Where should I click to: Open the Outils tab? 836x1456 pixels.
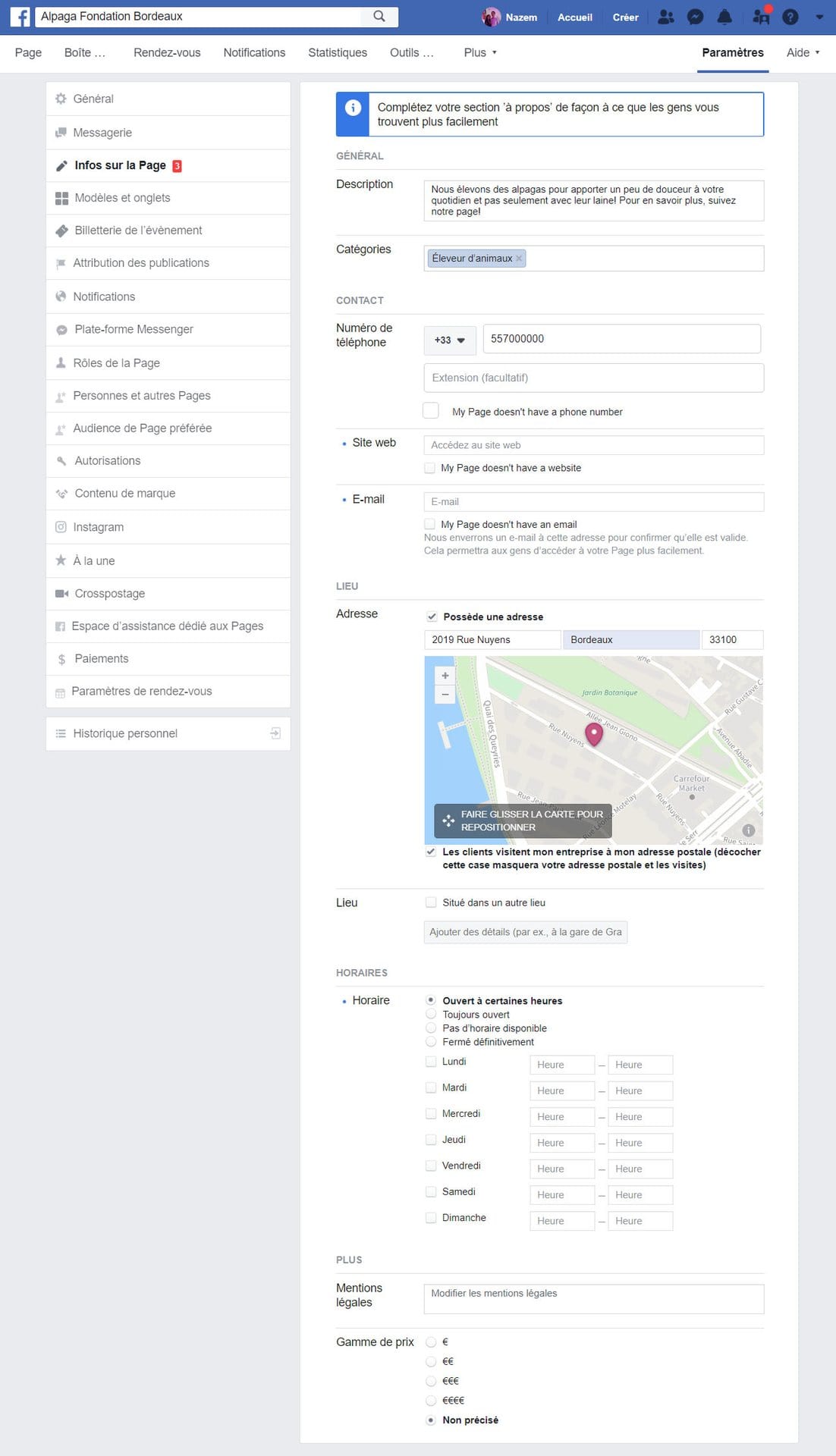[x=412, y=52]
